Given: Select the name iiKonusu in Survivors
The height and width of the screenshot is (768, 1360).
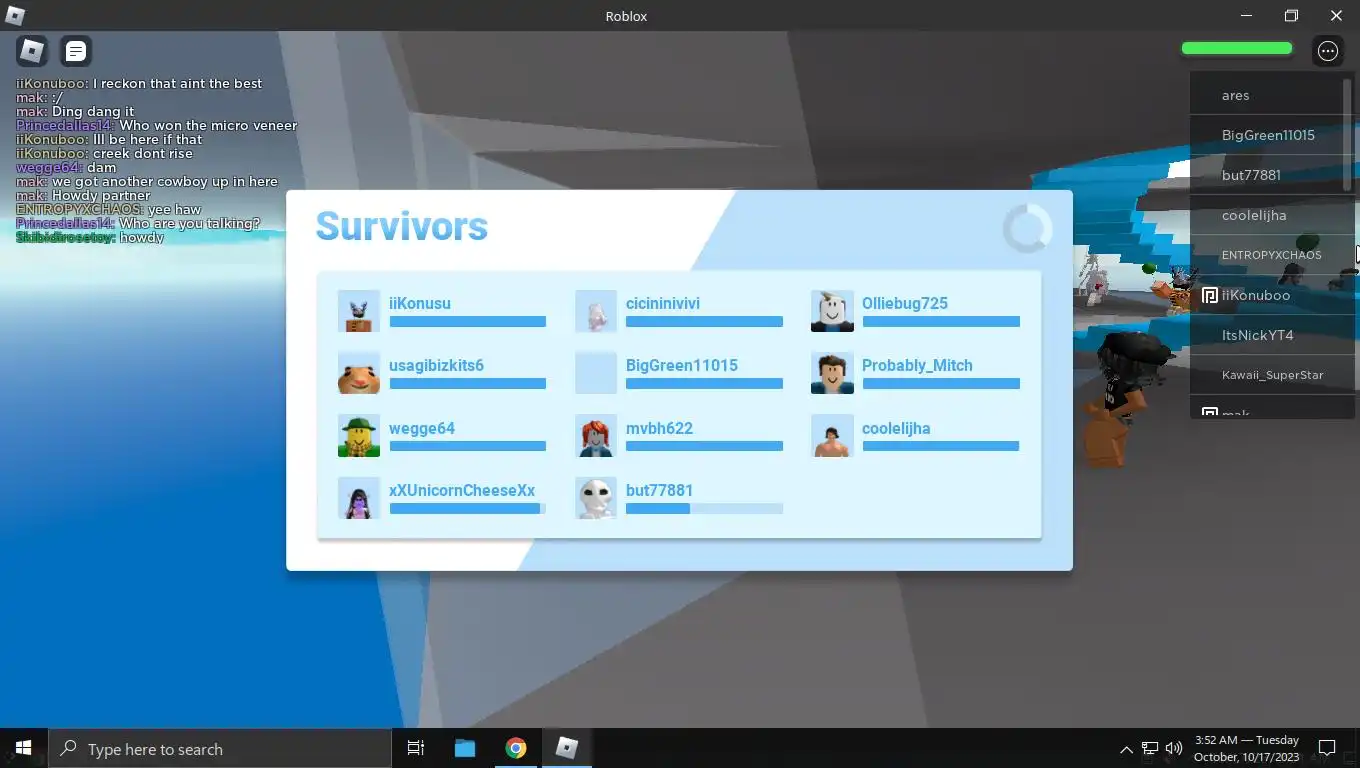Looking at the screenshot, I should click(x=420, y=303).
